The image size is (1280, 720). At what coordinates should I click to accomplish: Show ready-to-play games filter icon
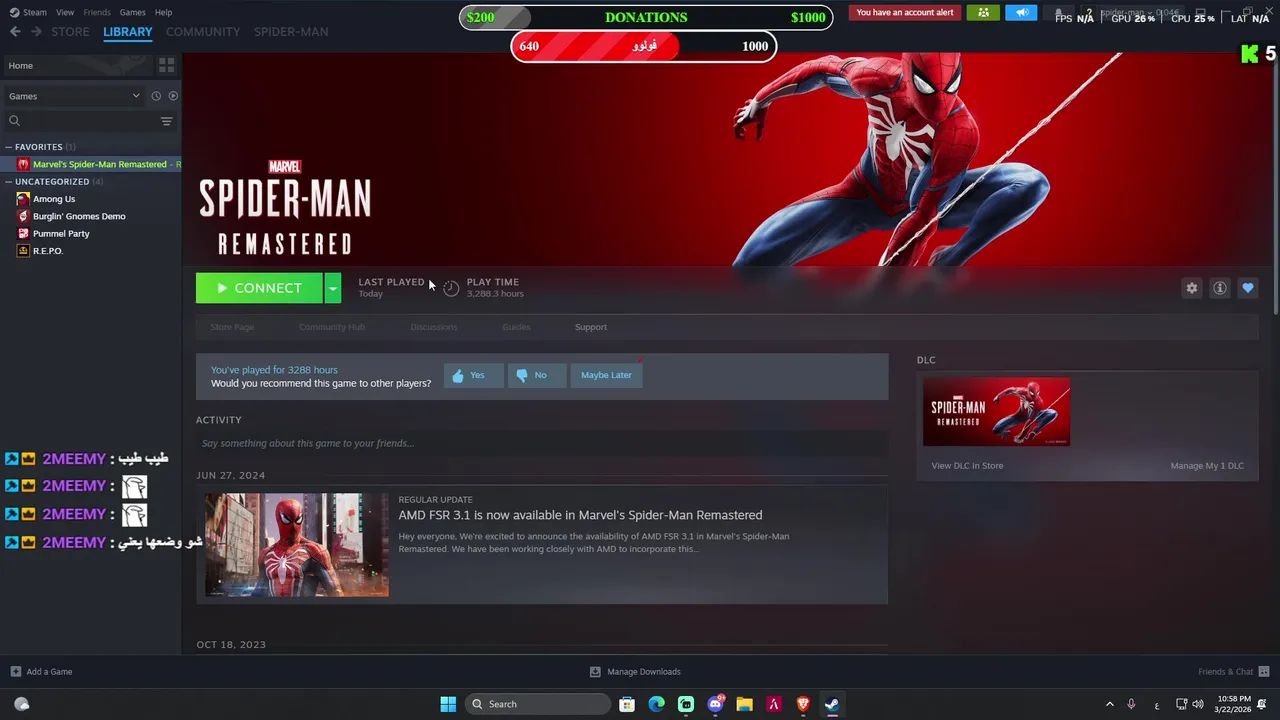click(x=173, y=96)
